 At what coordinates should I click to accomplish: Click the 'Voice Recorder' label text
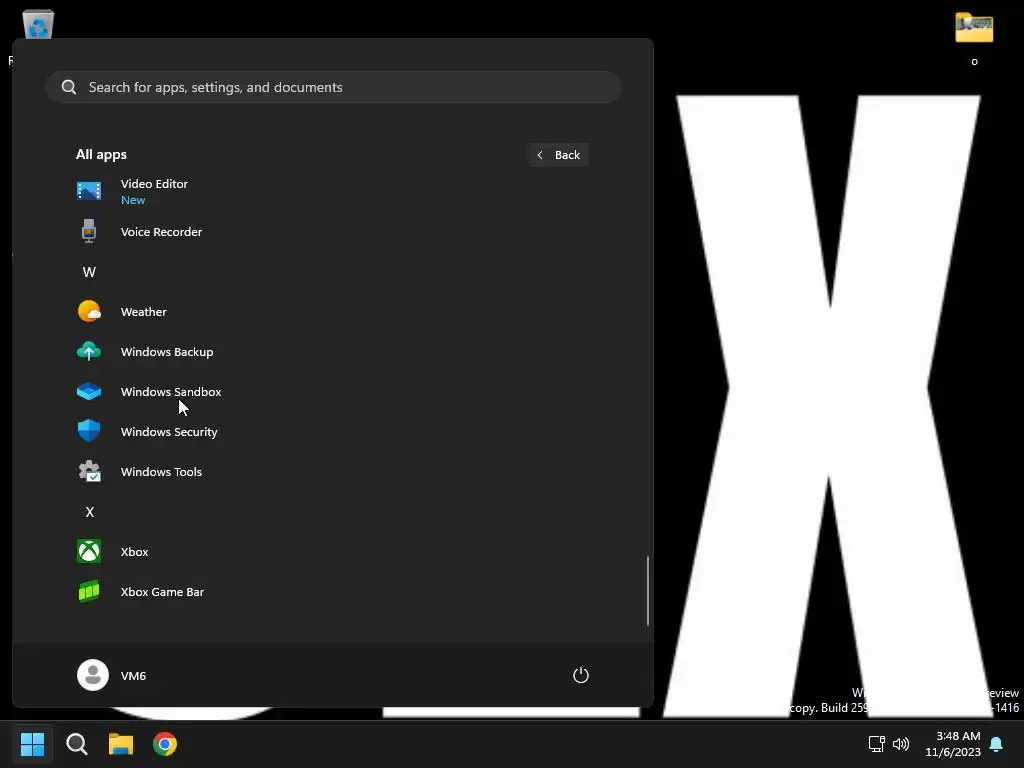coord(161,232)
